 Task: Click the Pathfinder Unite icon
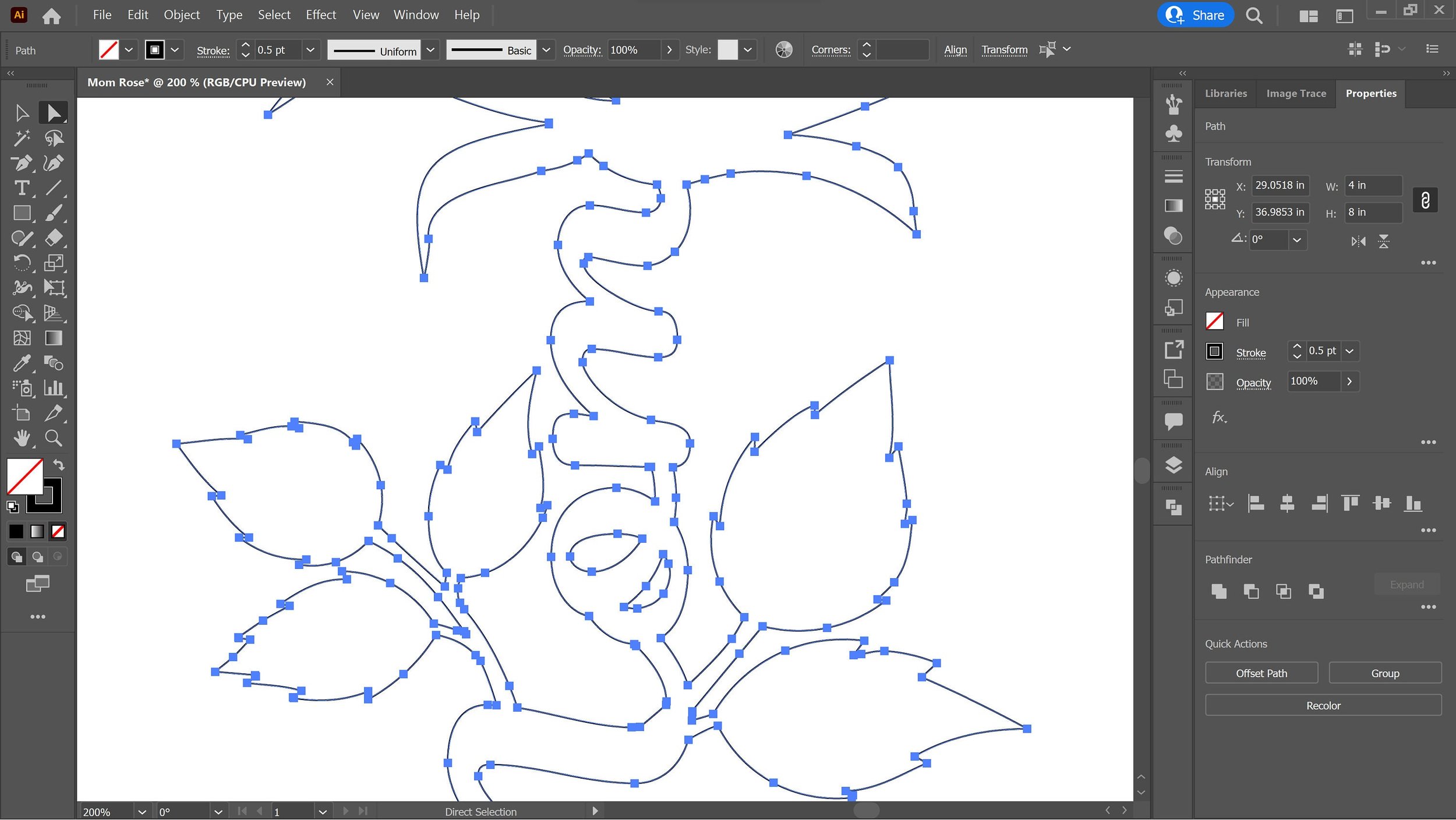[1218, 592]
